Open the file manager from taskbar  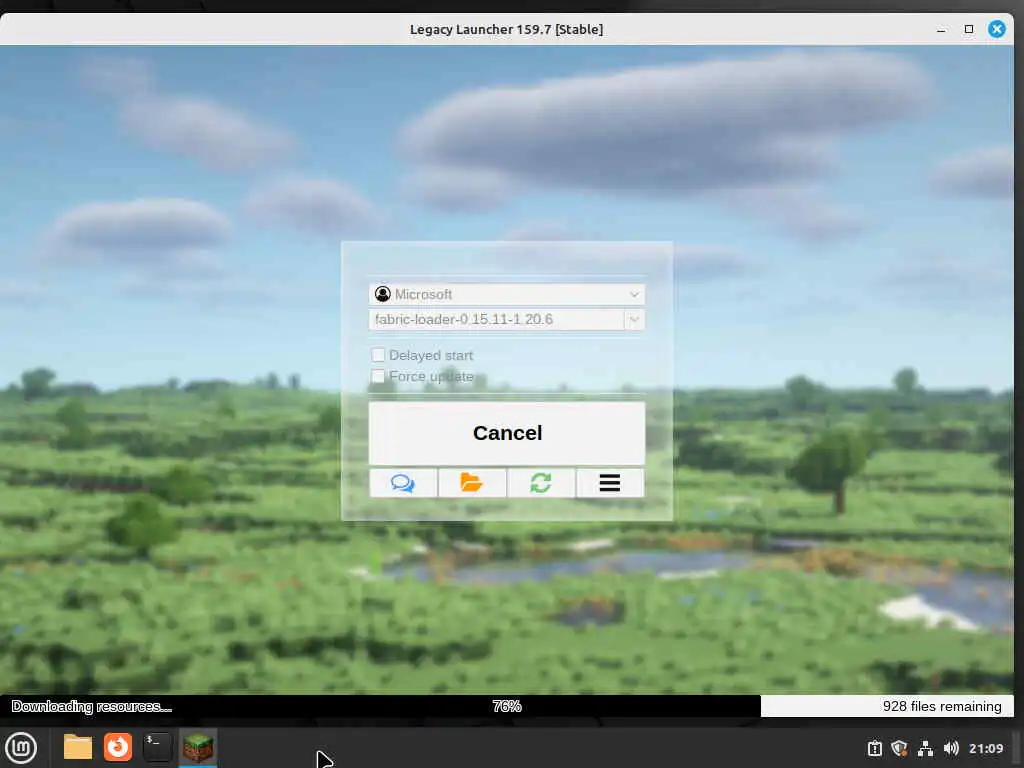78,747
